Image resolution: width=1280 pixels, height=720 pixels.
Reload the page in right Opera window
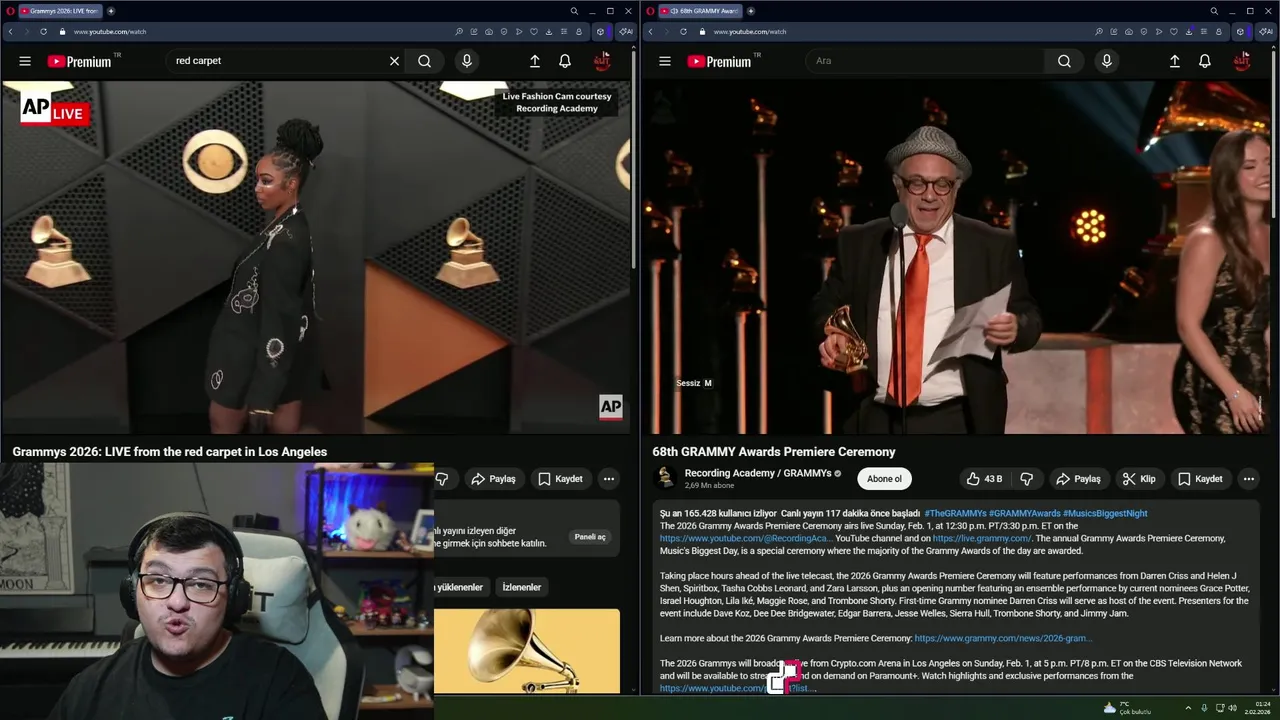(683, 31)
